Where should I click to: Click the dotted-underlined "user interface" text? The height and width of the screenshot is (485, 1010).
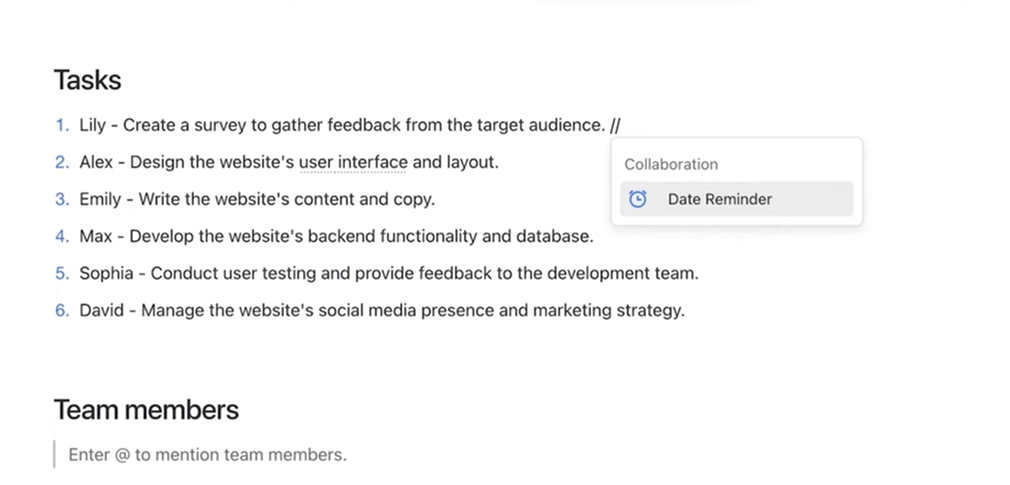pyautogui.click(x=353, y=162)
